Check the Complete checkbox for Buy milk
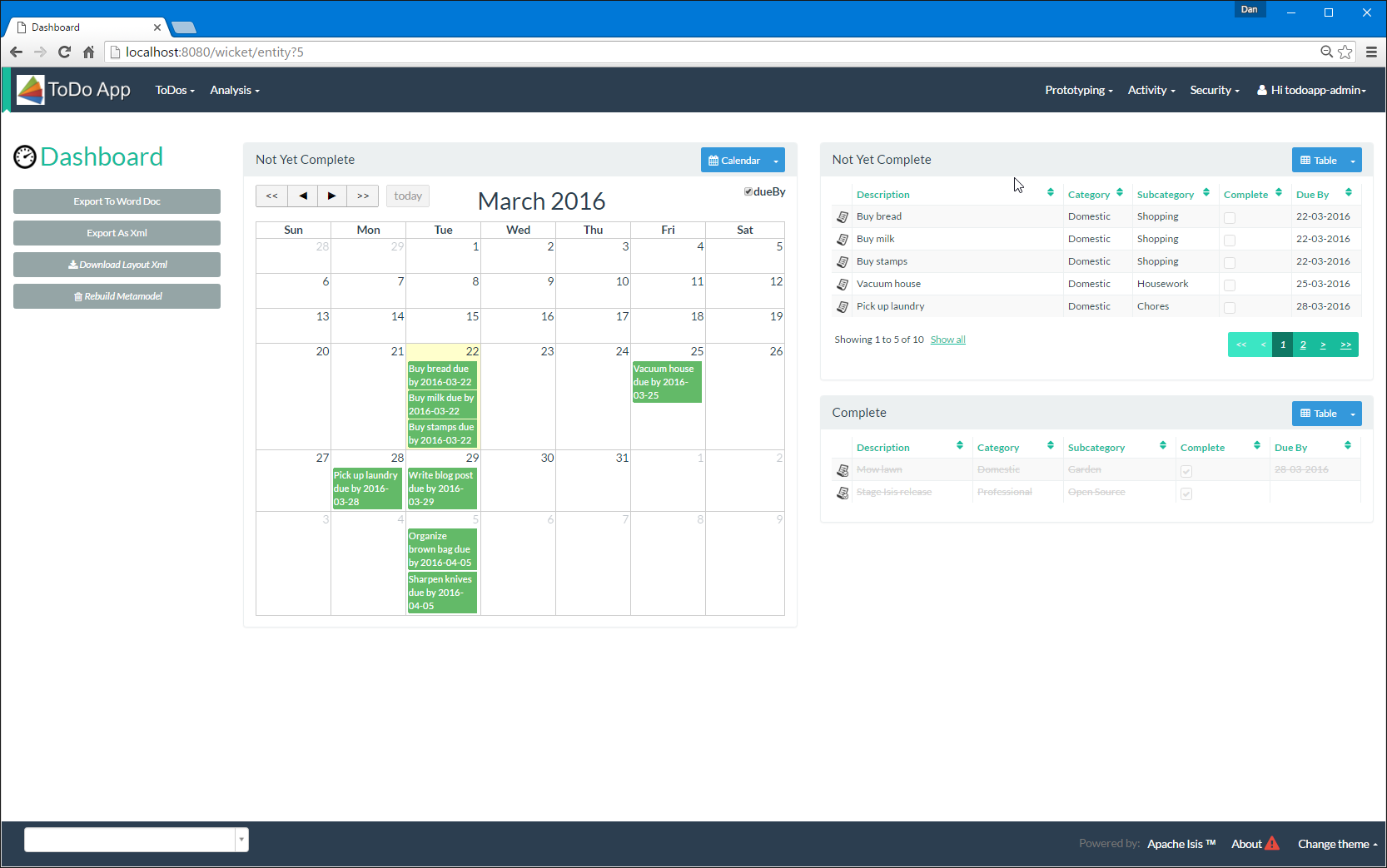The width and height of the screenshot is (1387, 868). [1230, 239]
